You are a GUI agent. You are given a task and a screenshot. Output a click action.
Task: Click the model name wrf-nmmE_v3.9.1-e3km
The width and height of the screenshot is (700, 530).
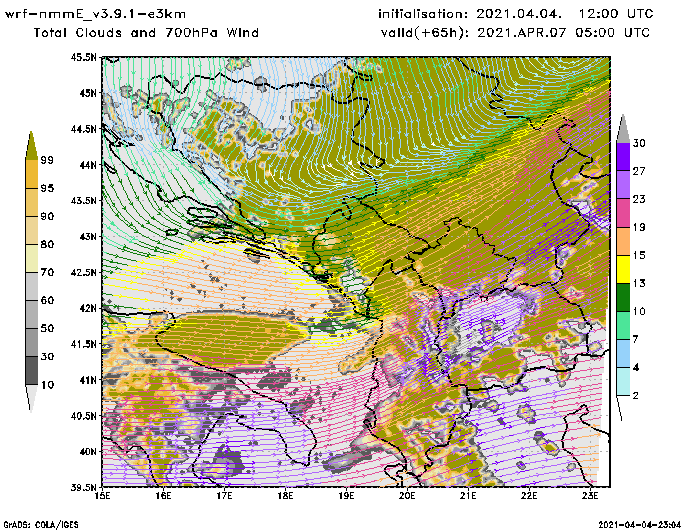(96, 14)
